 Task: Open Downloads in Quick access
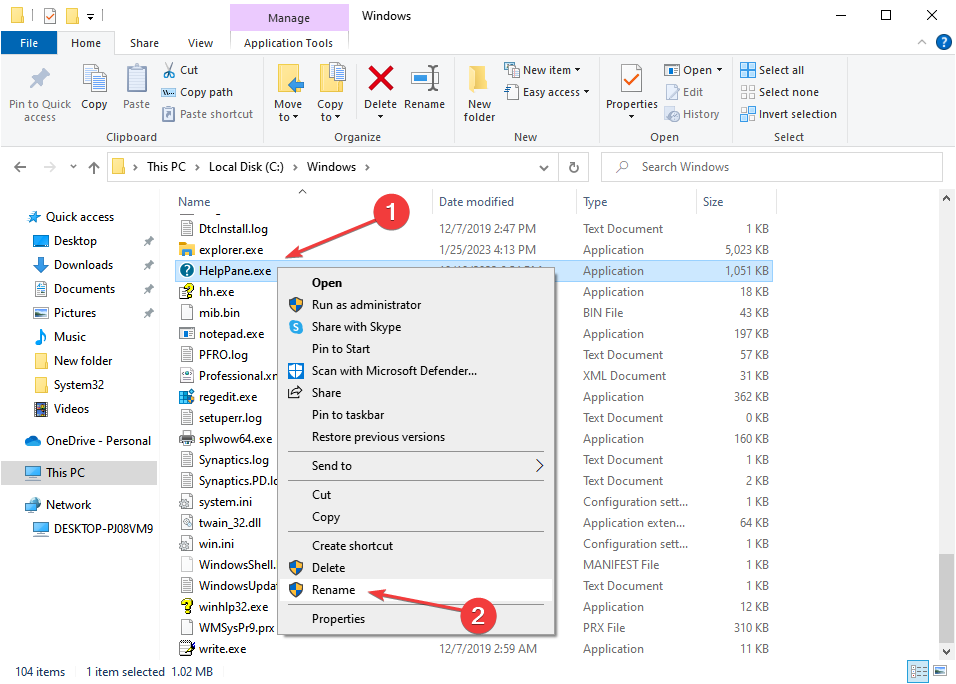coord(84,265)
